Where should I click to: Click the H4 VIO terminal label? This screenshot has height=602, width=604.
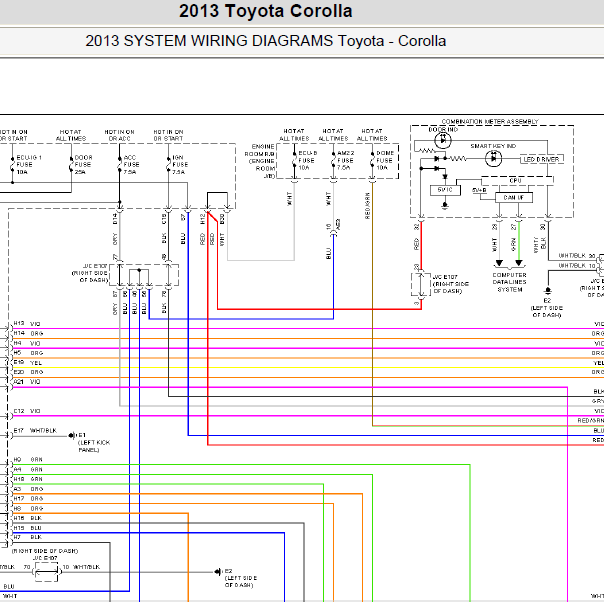(x=27, y=344)
